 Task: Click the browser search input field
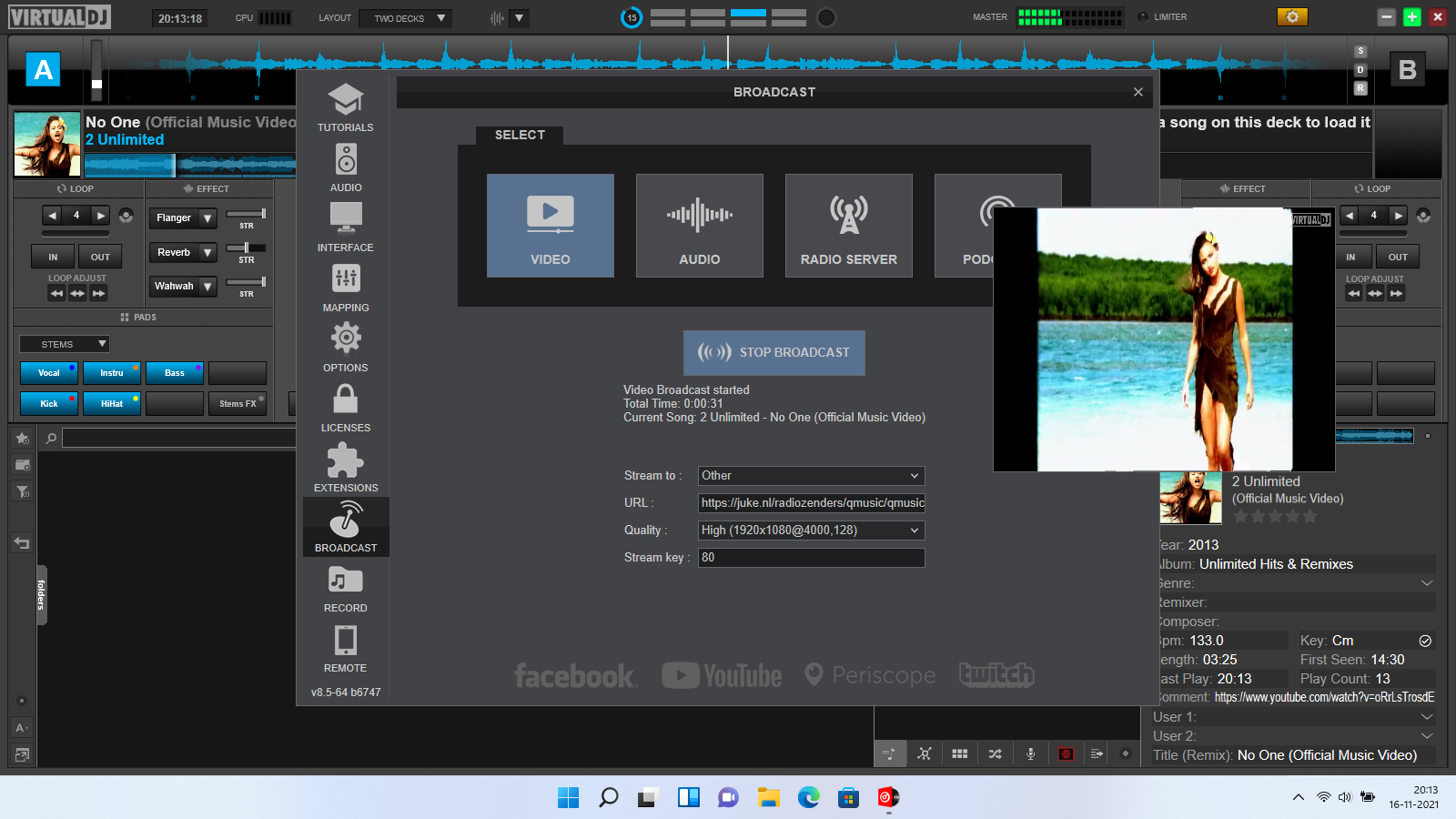click(x=179, y=439)
